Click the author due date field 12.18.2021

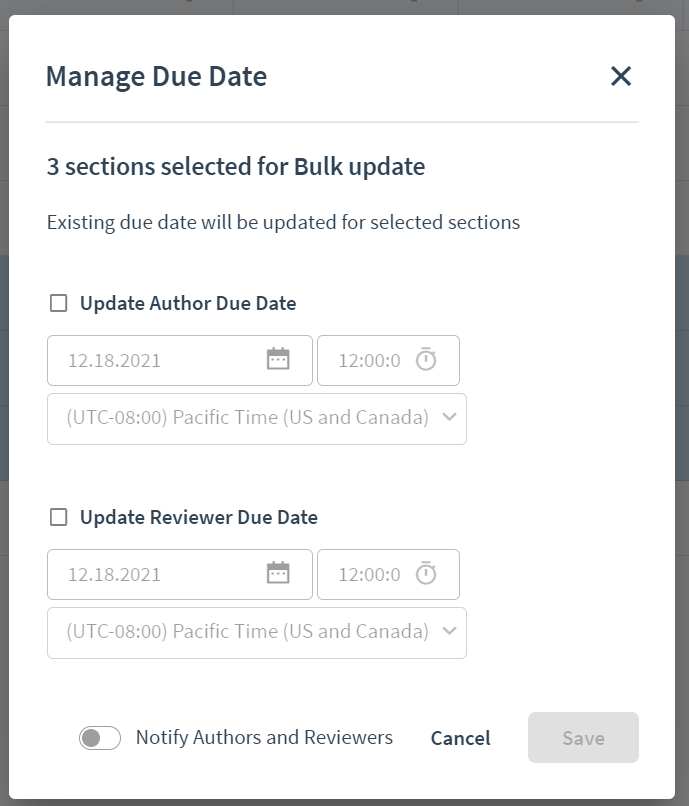180,360
